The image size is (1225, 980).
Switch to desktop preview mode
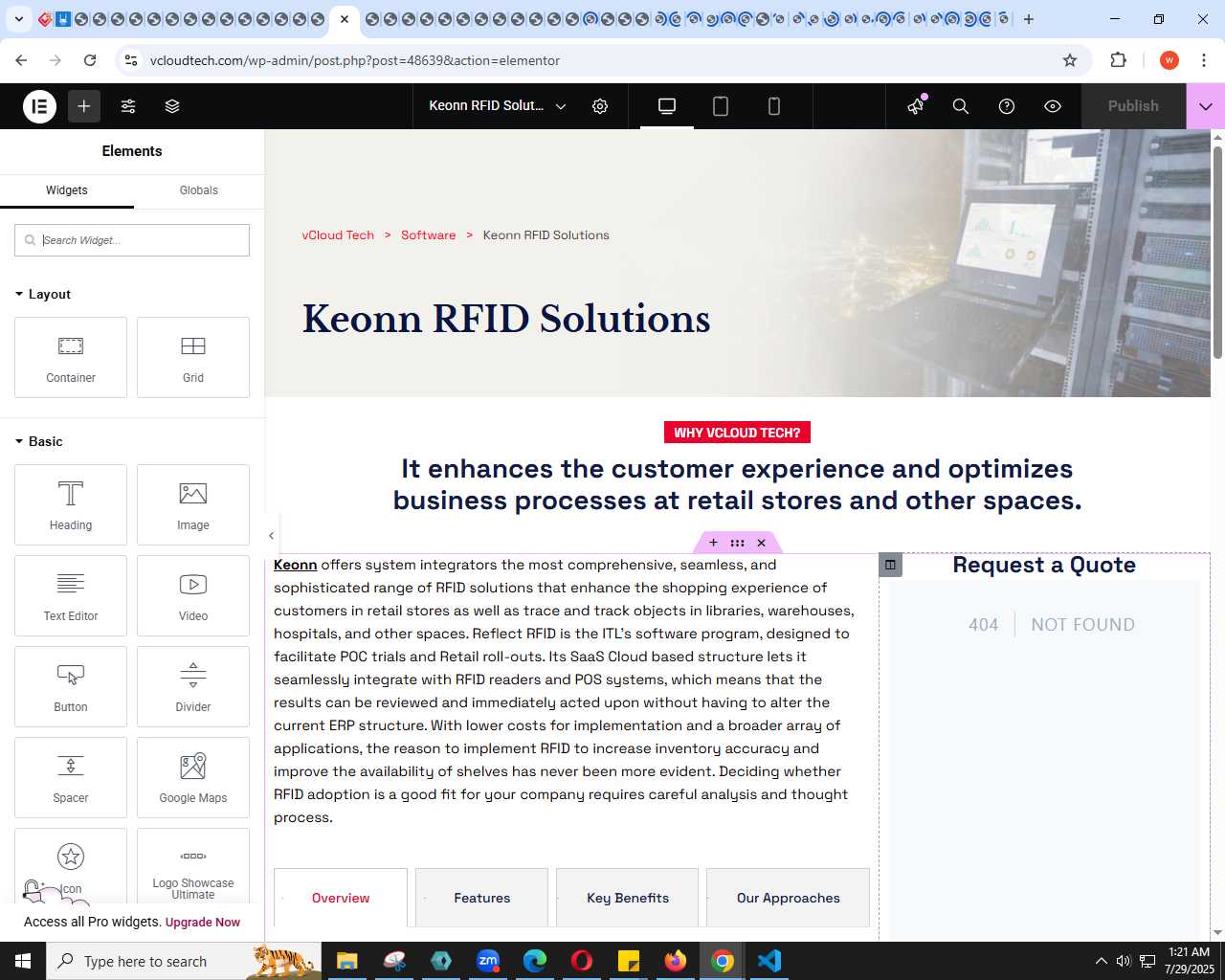667,106
